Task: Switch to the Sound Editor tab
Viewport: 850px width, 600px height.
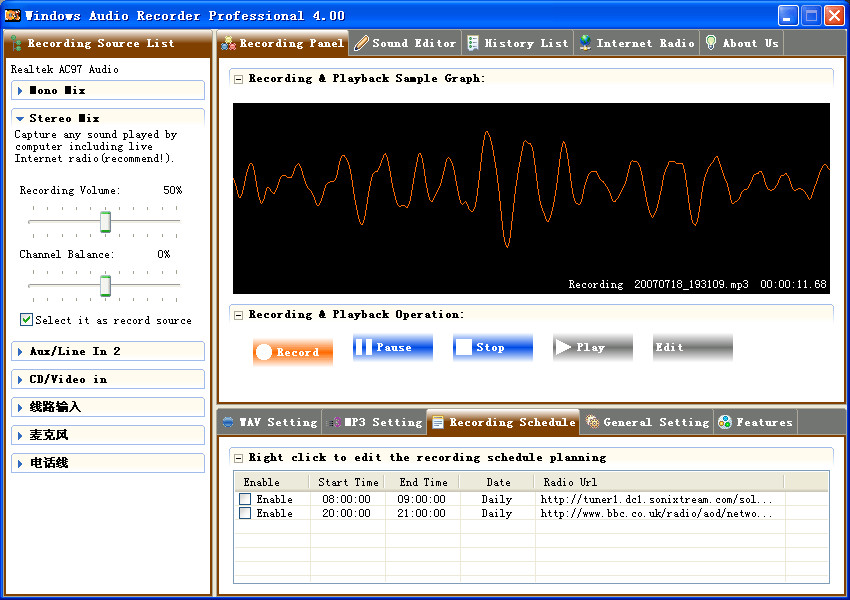Action: click(x=405, y=43)
